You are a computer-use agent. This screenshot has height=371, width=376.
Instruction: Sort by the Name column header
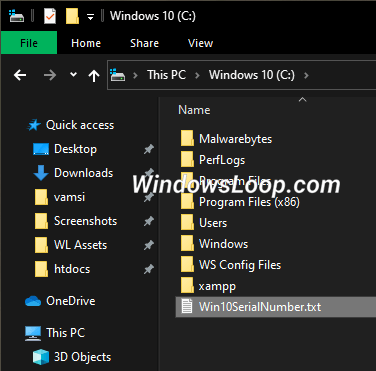tap(194, 110)
